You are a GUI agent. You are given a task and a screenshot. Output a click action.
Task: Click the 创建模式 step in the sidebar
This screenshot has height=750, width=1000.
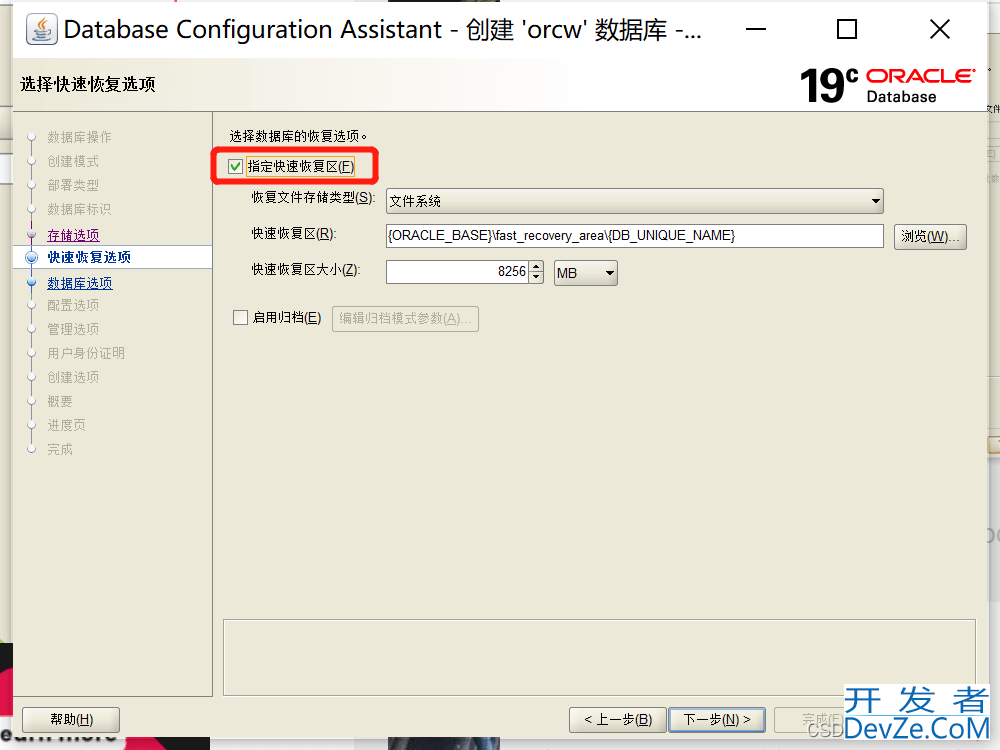(73, 161)
